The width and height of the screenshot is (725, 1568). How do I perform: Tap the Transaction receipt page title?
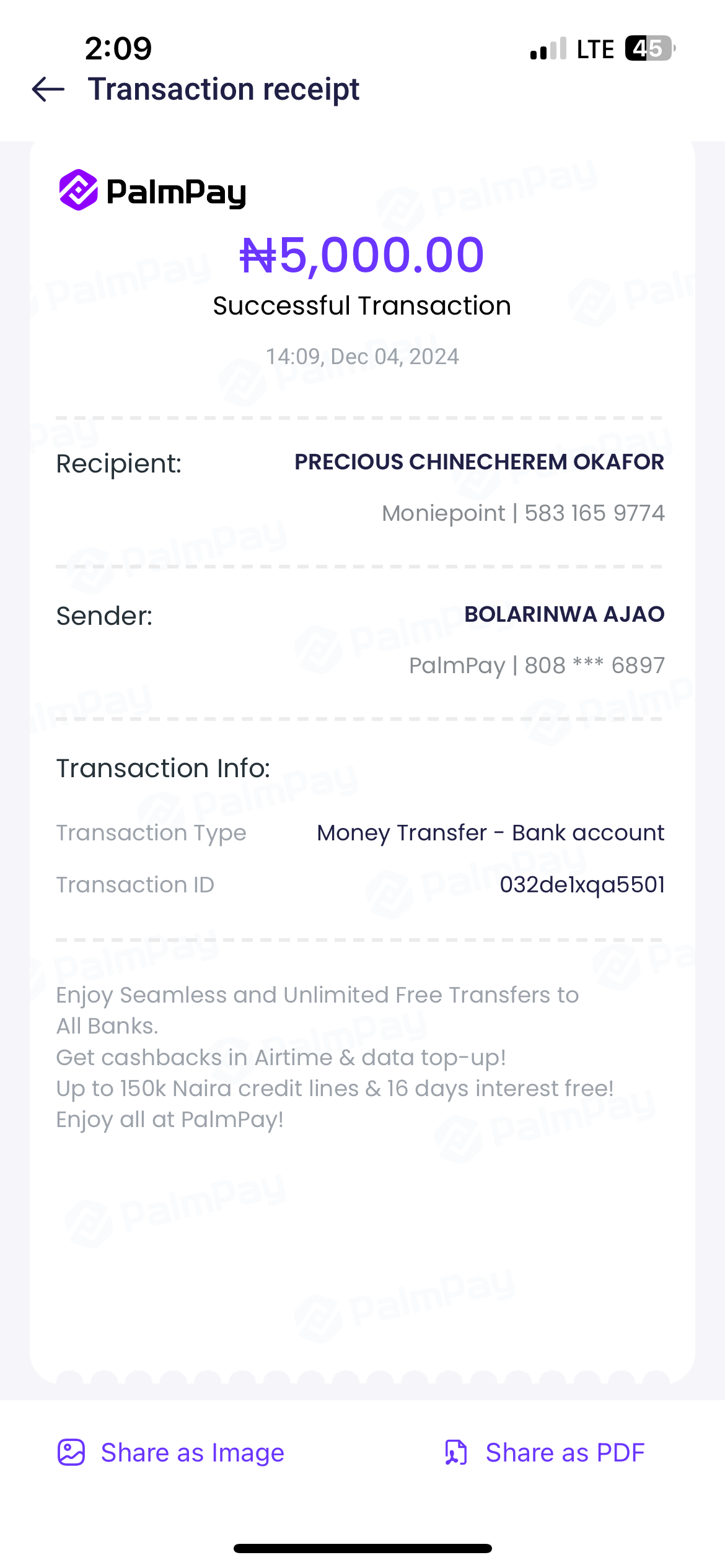point(224,89)
